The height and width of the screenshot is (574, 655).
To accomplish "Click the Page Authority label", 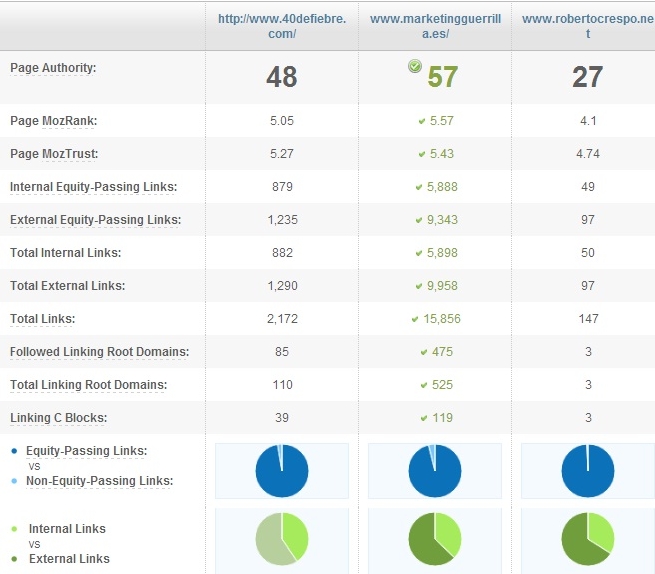I will coord(53,68).
